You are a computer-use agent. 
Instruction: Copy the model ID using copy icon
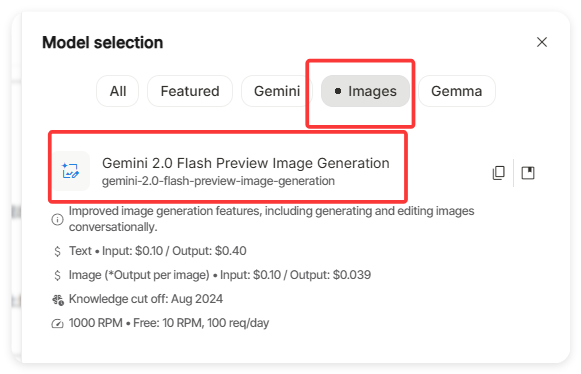498,173
